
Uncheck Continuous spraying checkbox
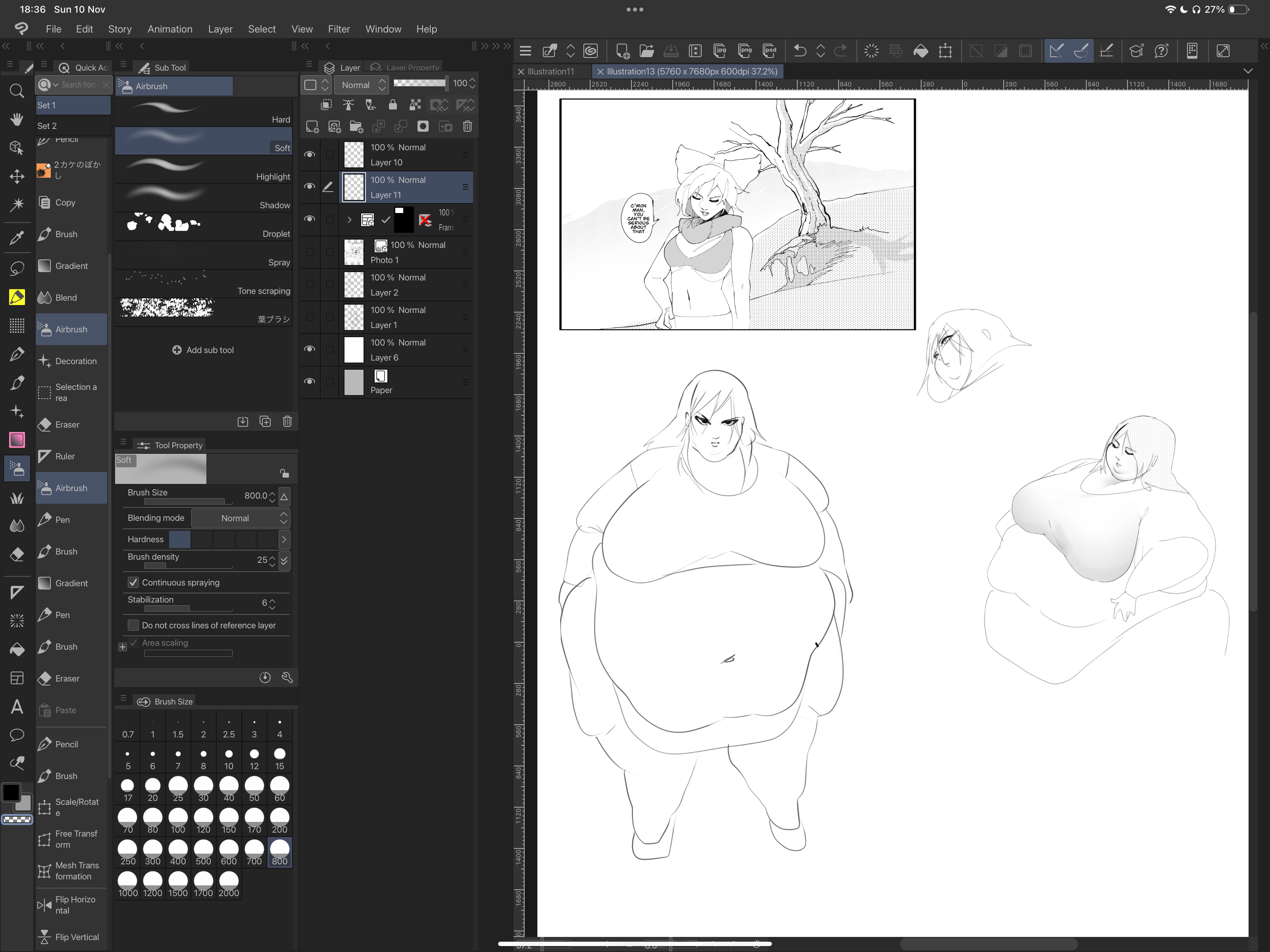click(133, 582)
